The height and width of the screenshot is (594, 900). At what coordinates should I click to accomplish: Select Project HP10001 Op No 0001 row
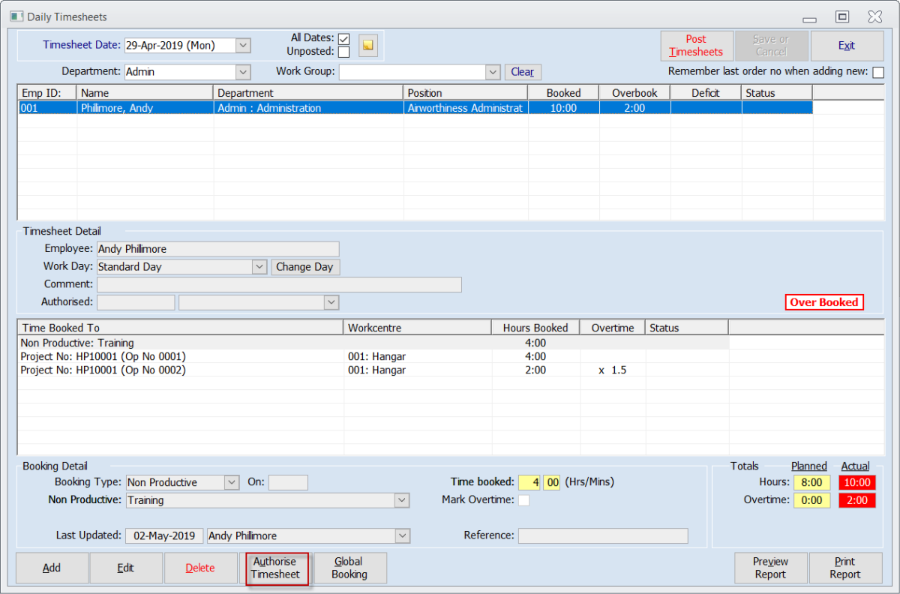[373, 357]
